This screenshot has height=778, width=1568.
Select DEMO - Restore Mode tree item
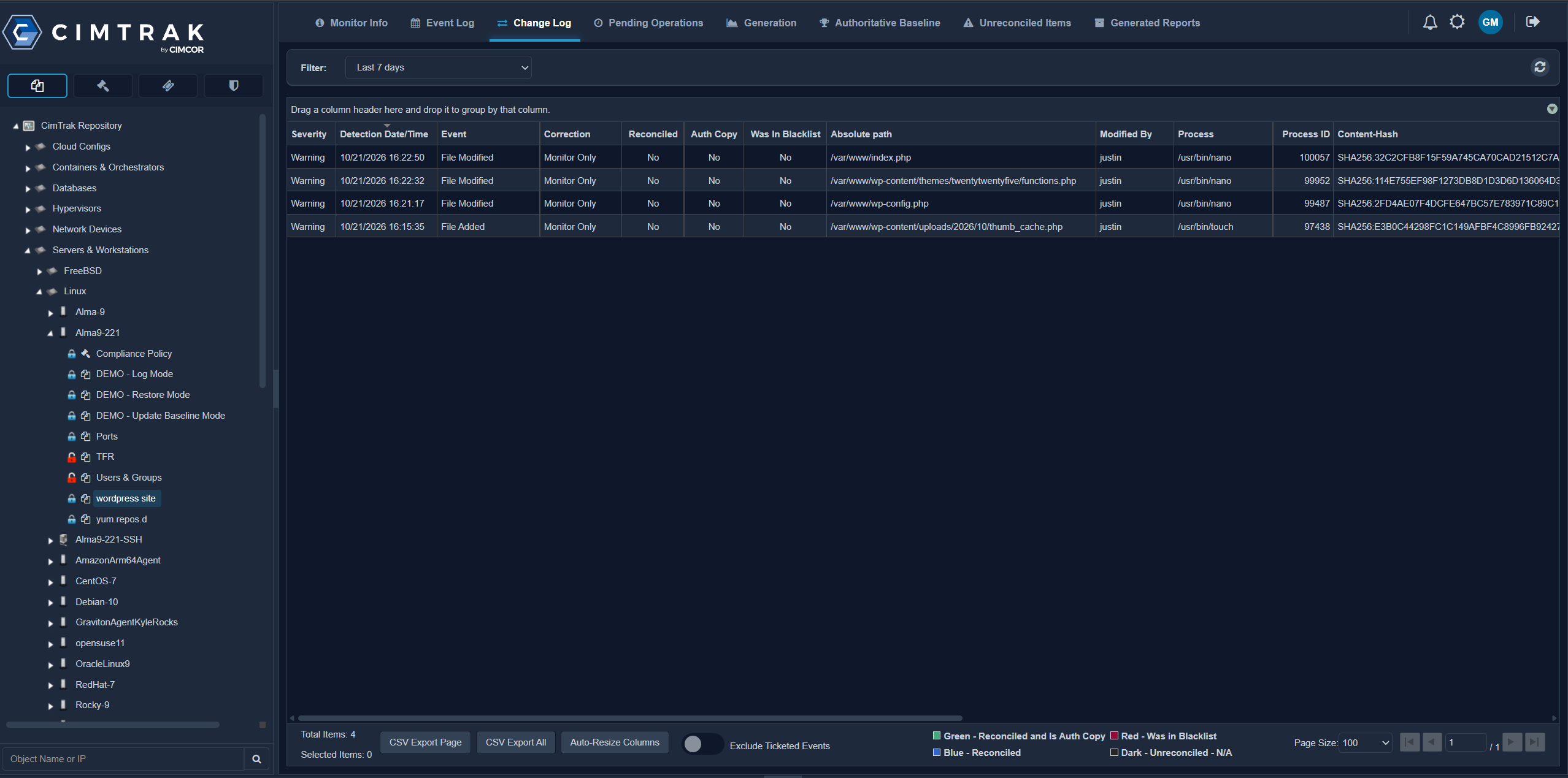[x=143, y=395]
